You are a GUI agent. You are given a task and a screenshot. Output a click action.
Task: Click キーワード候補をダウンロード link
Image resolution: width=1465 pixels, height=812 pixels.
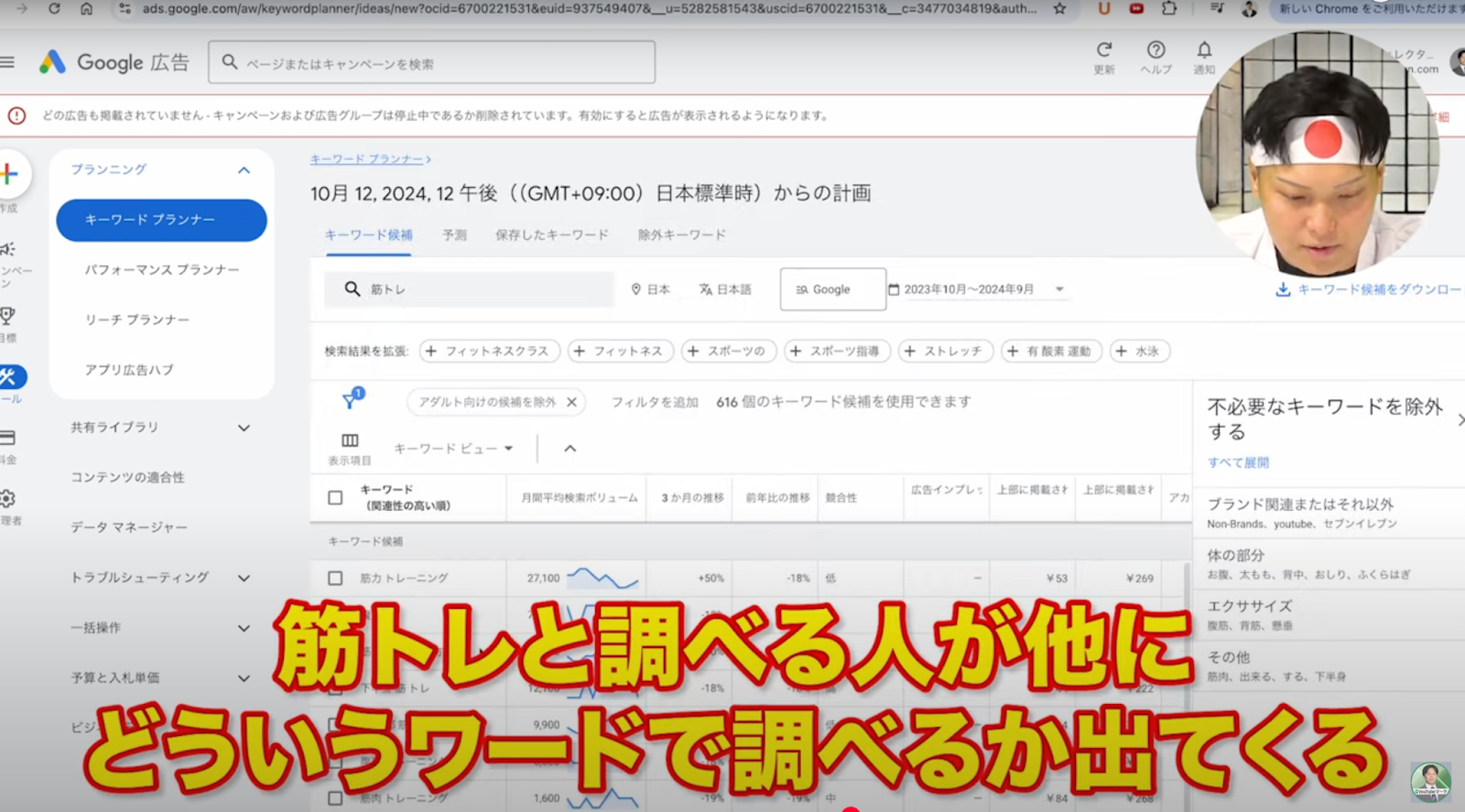pyautogui.click(x=1379, y=289)
